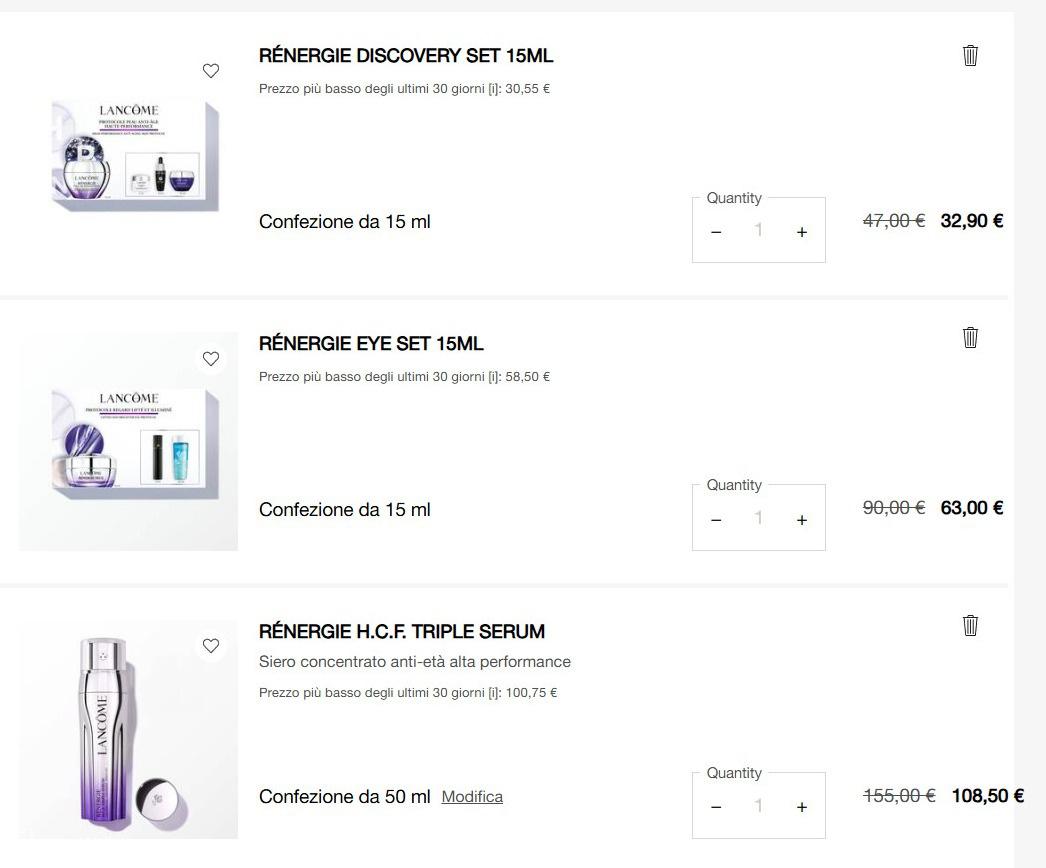Increase quantity of H.C.F. Triple Serum
The image size is (1046, 868).
(x=801, y=807)
